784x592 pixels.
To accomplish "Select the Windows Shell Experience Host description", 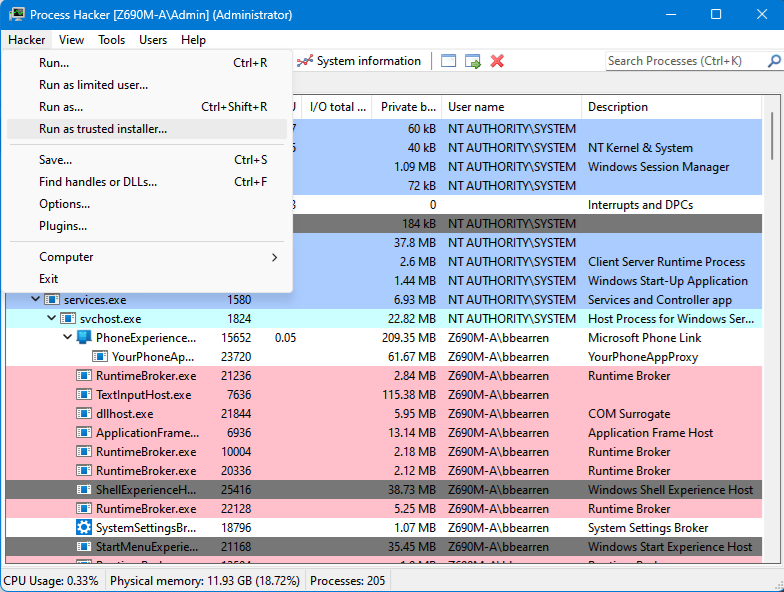I will tap(670, 490).
